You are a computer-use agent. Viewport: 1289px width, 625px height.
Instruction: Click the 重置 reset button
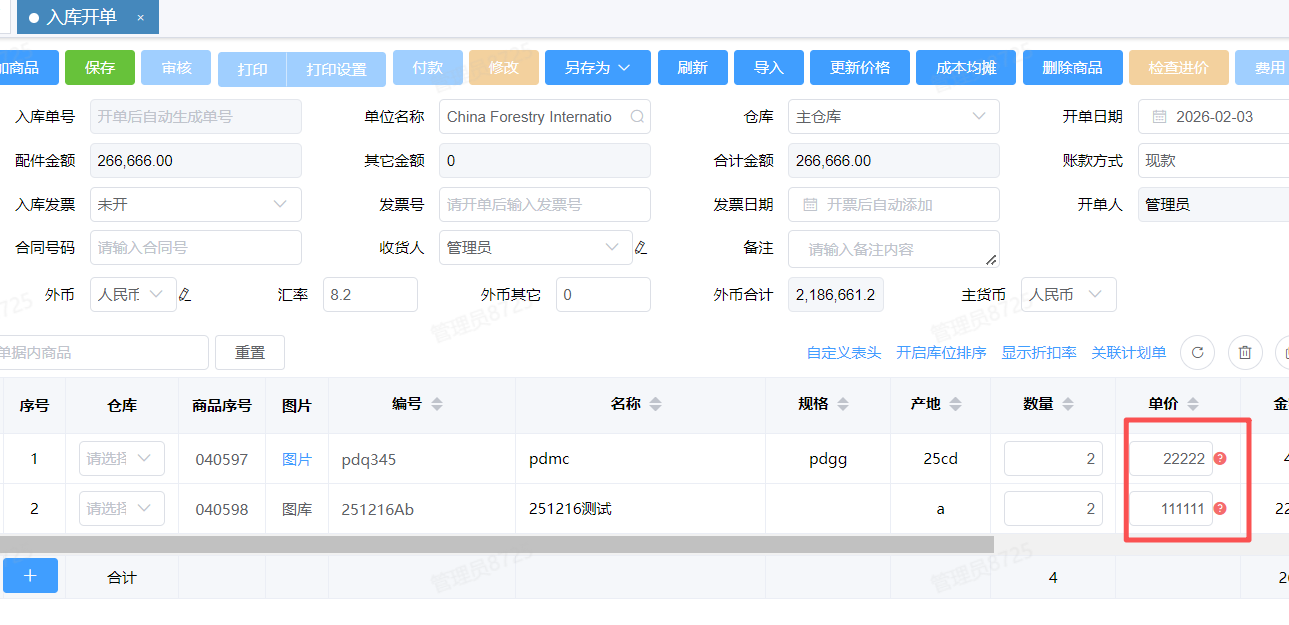pyautogui.click(x=249, y=352)
